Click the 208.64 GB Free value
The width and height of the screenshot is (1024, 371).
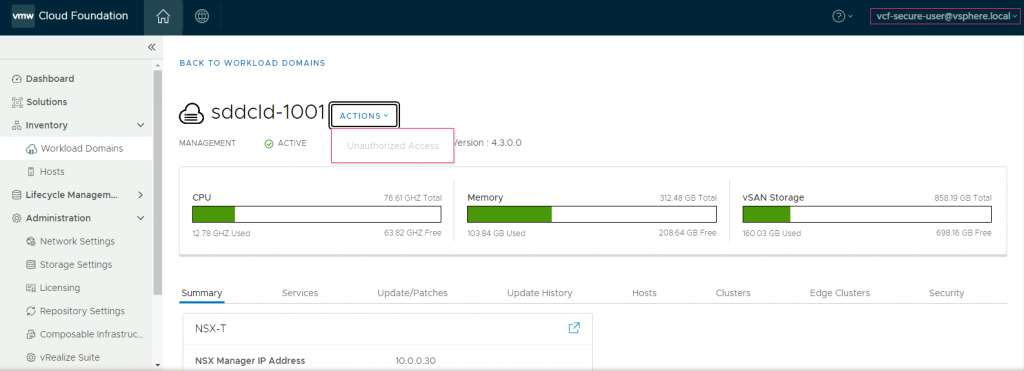tap(688, 233)
